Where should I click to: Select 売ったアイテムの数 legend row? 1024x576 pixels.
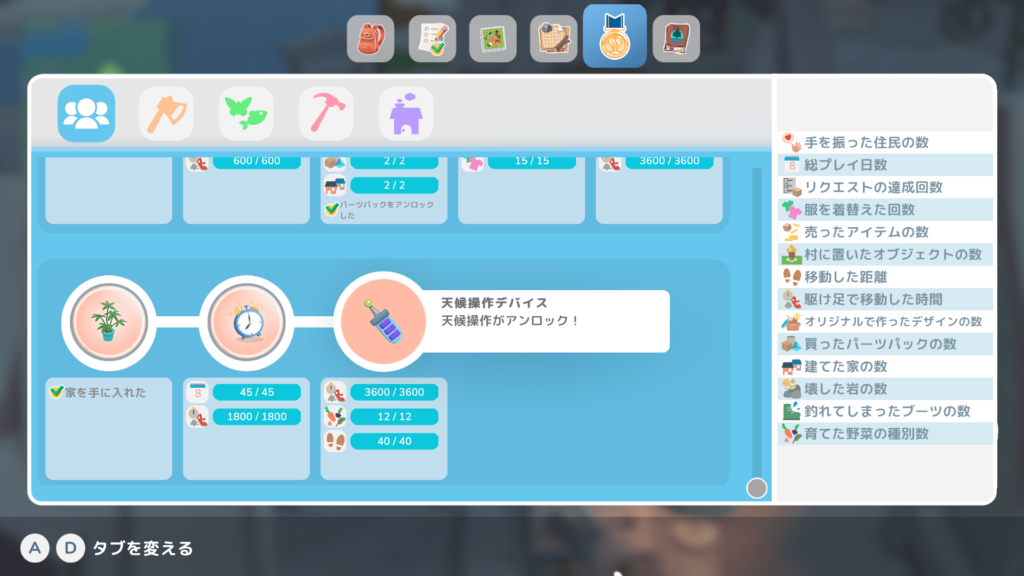tap(886, 232)
